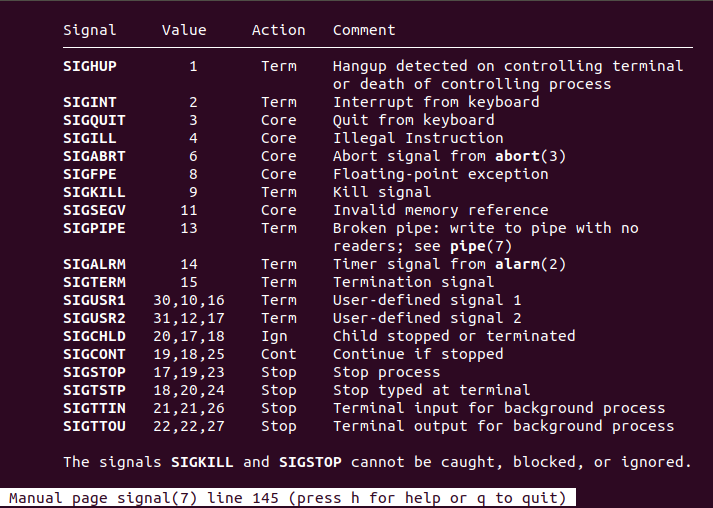Click the SIGTTOU signal name
Image resolution: width=713 pixels, height=508 pixels.
coord(93,426)
